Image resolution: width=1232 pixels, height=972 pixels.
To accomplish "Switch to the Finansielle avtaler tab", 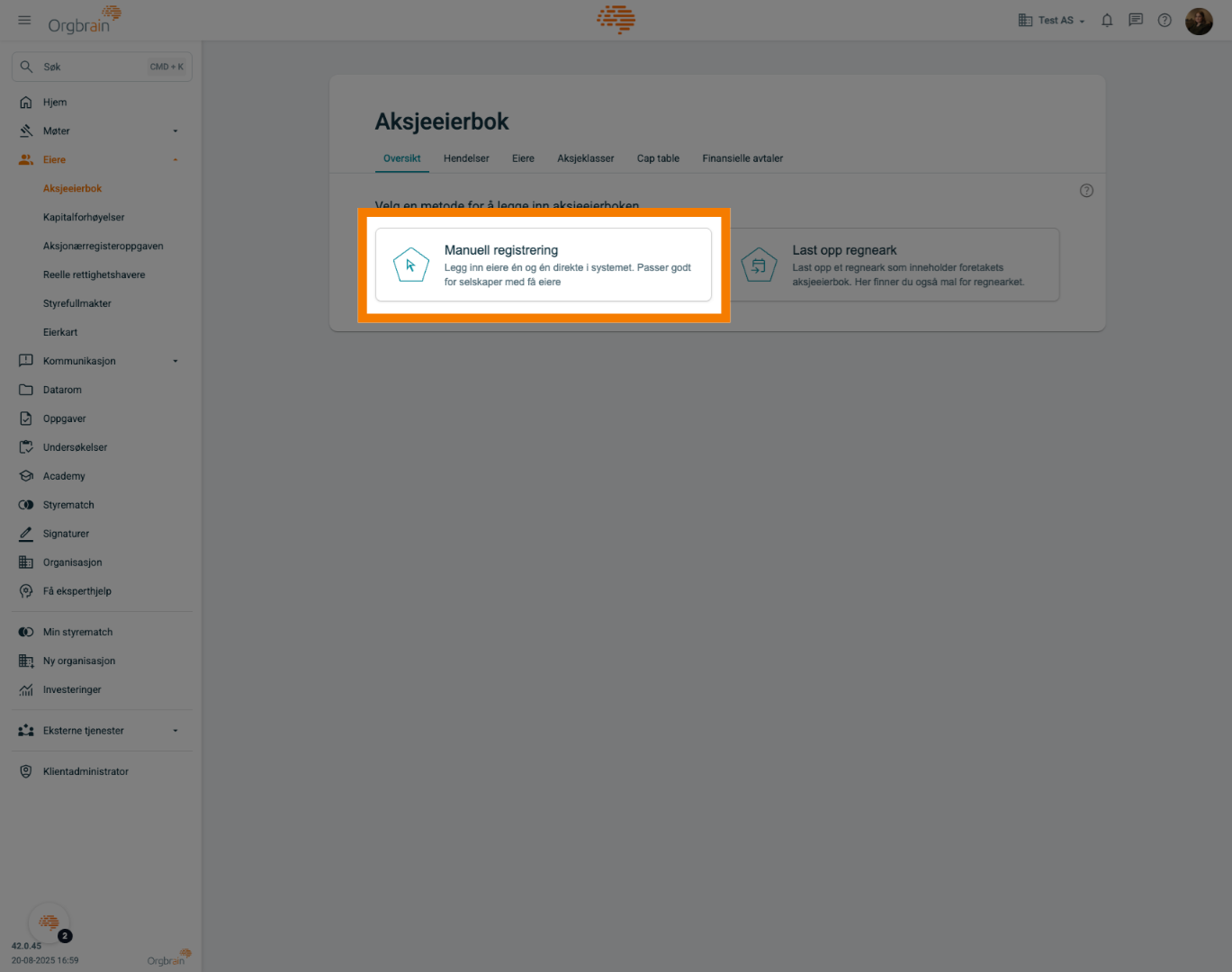I will pos(742,158).
